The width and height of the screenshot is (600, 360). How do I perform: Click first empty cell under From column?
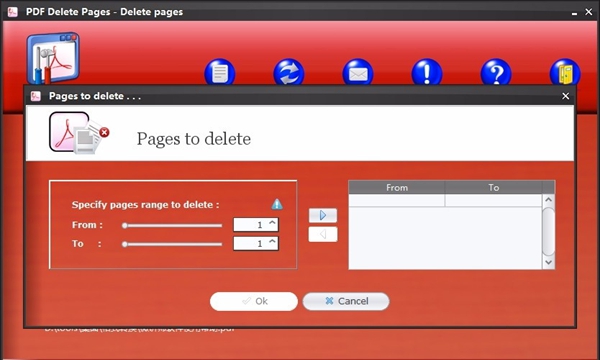coord(397,200)
